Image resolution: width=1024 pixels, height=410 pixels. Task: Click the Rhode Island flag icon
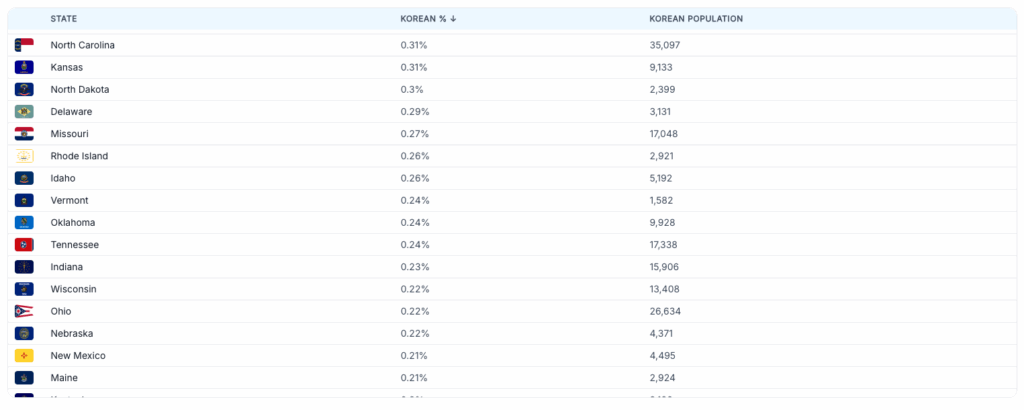coord(24,156)
